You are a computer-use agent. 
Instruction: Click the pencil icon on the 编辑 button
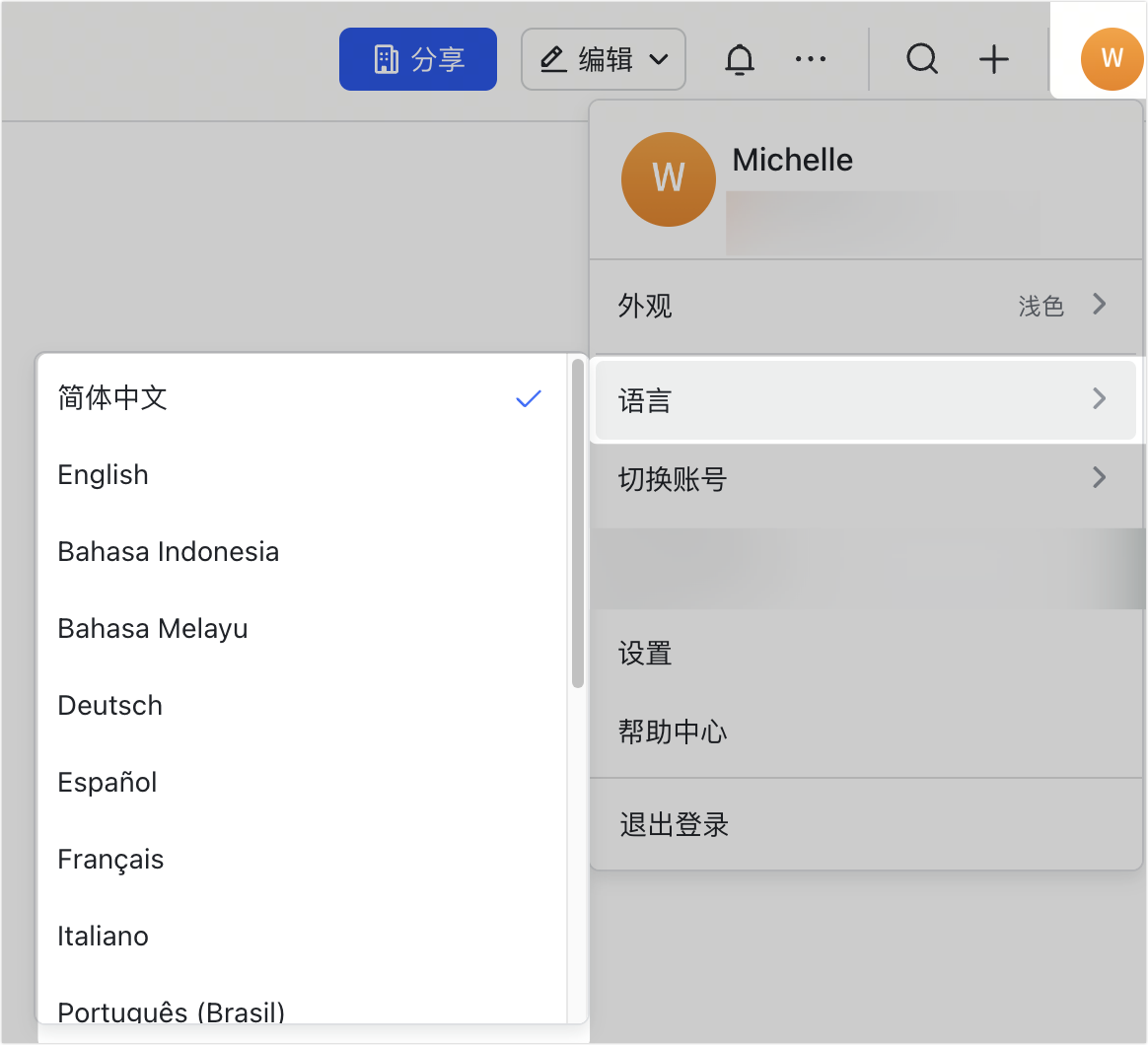[552, 58]
